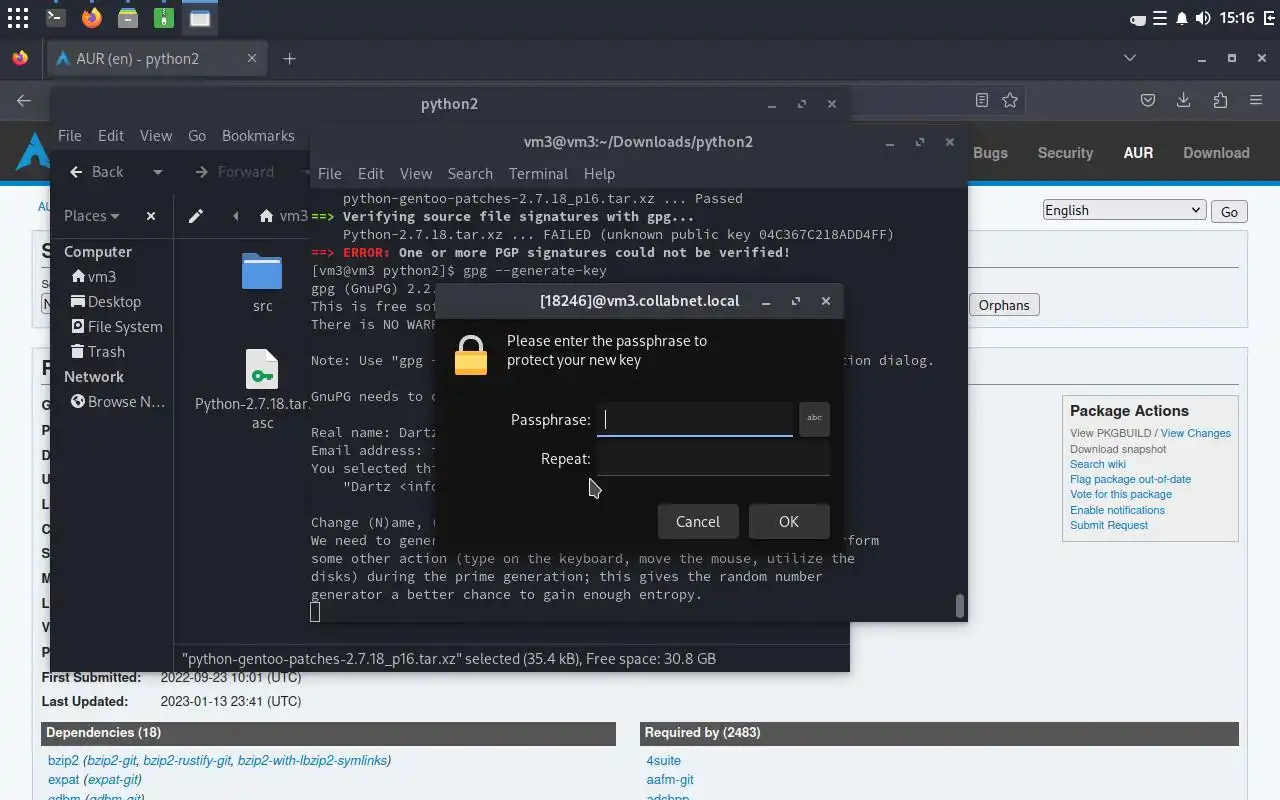Select vm3 home in Places sidebar
This screenshot has width=1280, height=800.
(x=93, y=276)
